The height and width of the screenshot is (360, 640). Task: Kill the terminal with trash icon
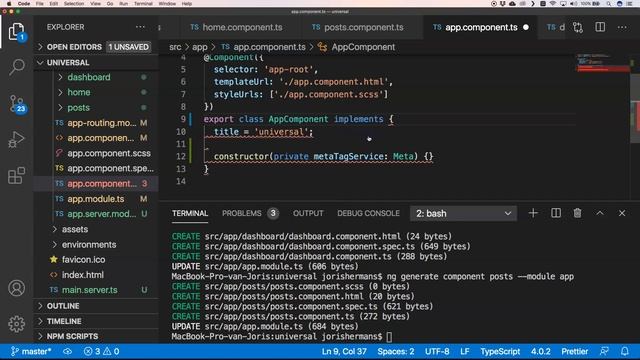click(578, 213)
